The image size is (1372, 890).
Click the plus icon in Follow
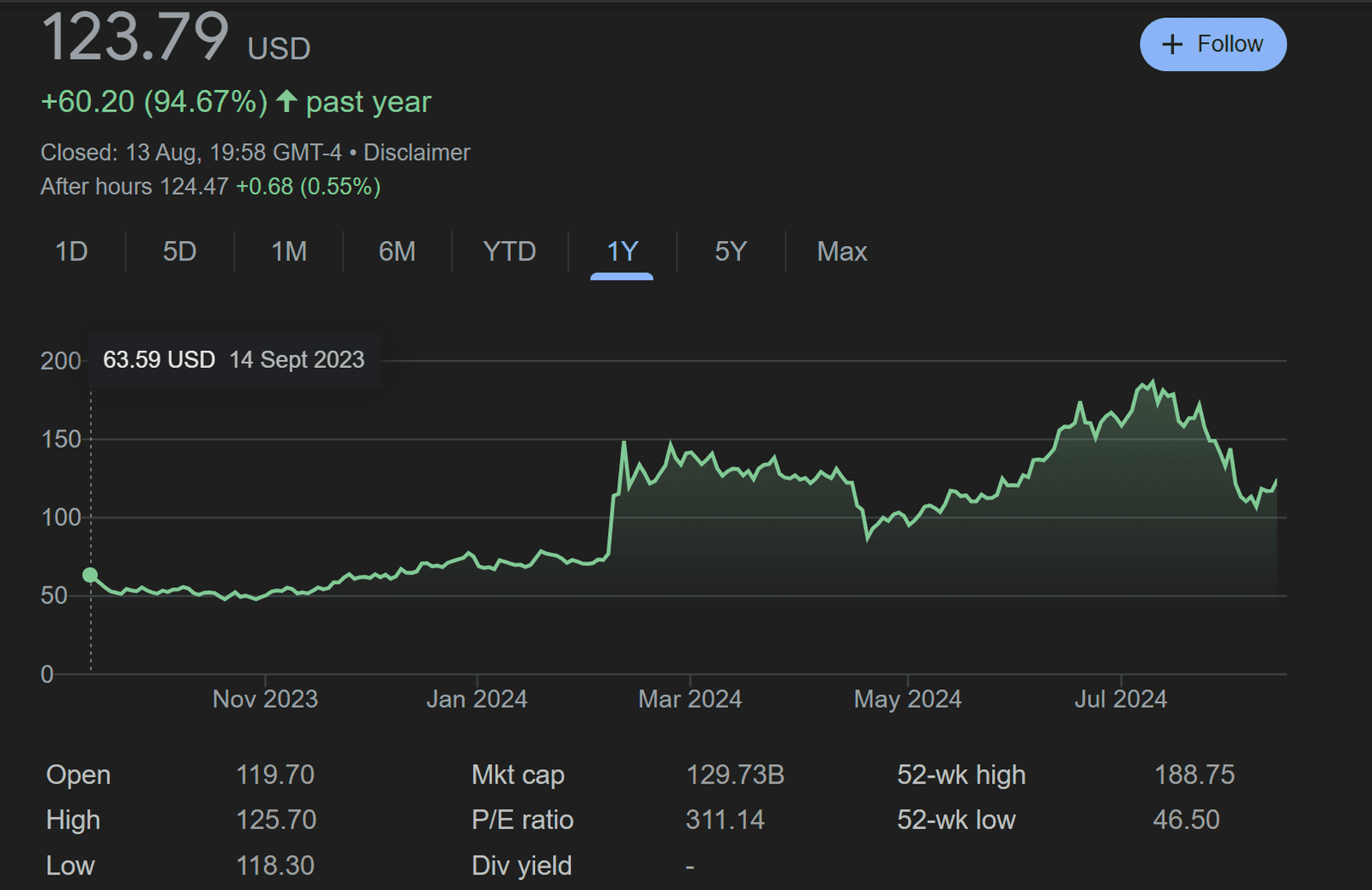point(1171,45)
